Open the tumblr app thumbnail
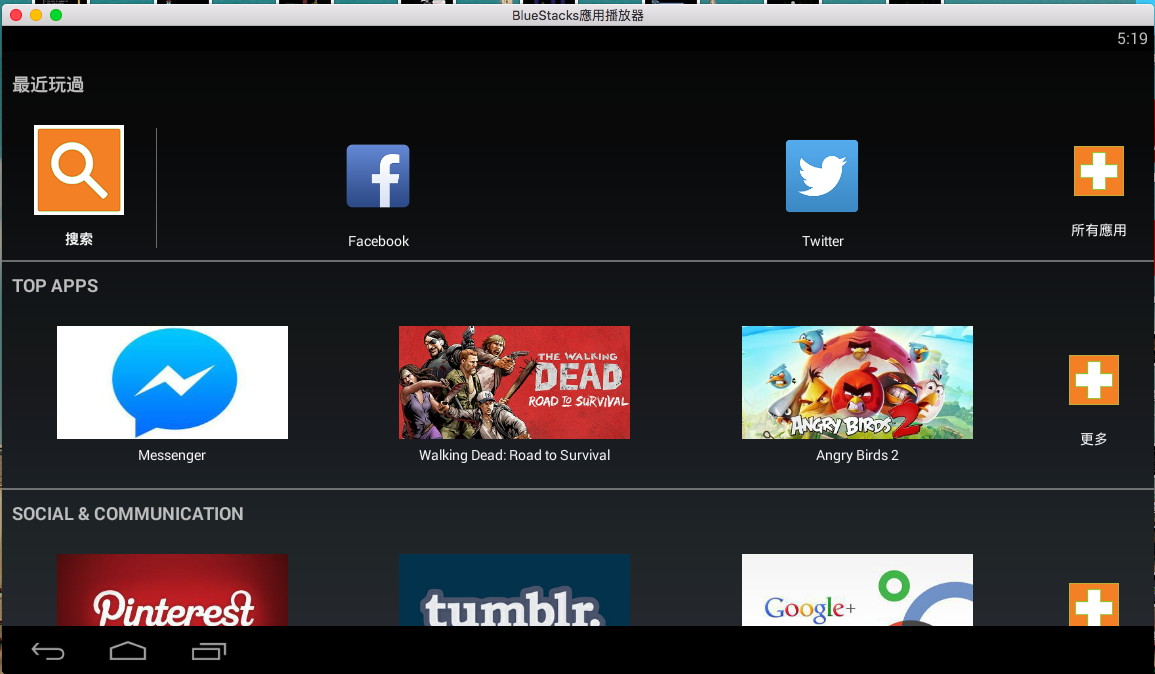Viewport: 1155px width, 674px height. tap(514, 590)
